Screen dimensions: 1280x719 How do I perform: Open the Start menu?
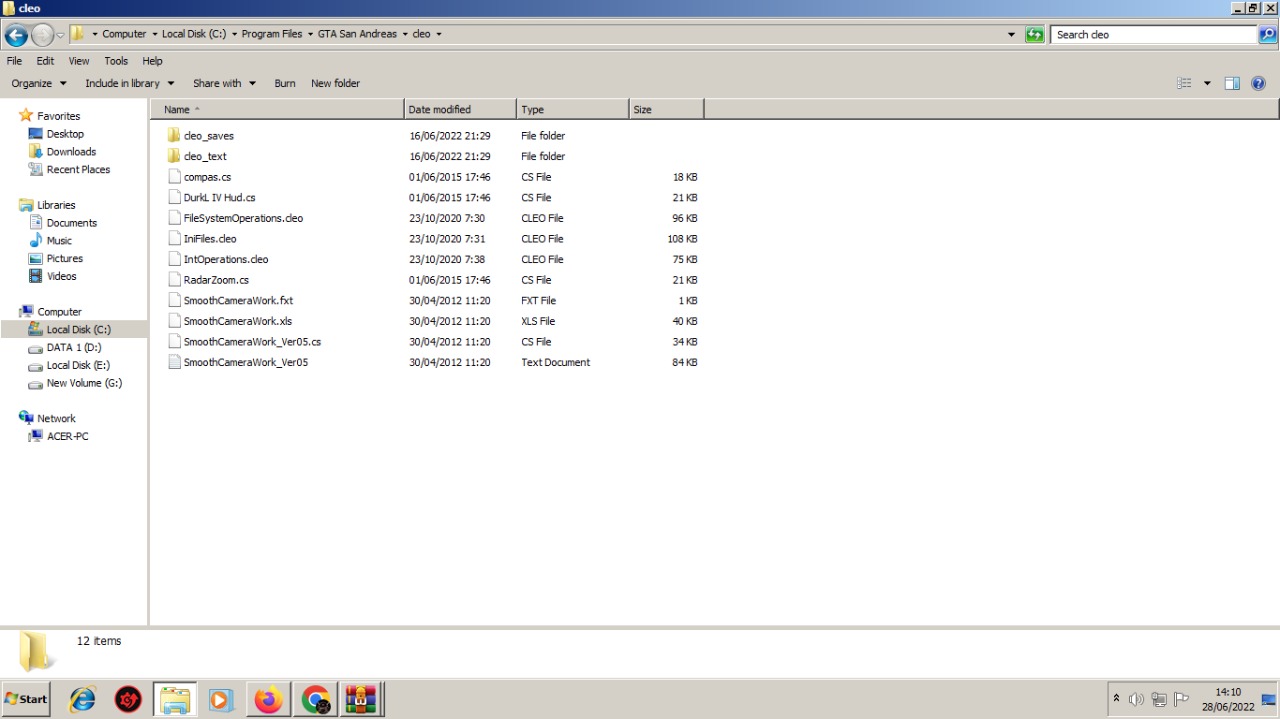[26, 699]
